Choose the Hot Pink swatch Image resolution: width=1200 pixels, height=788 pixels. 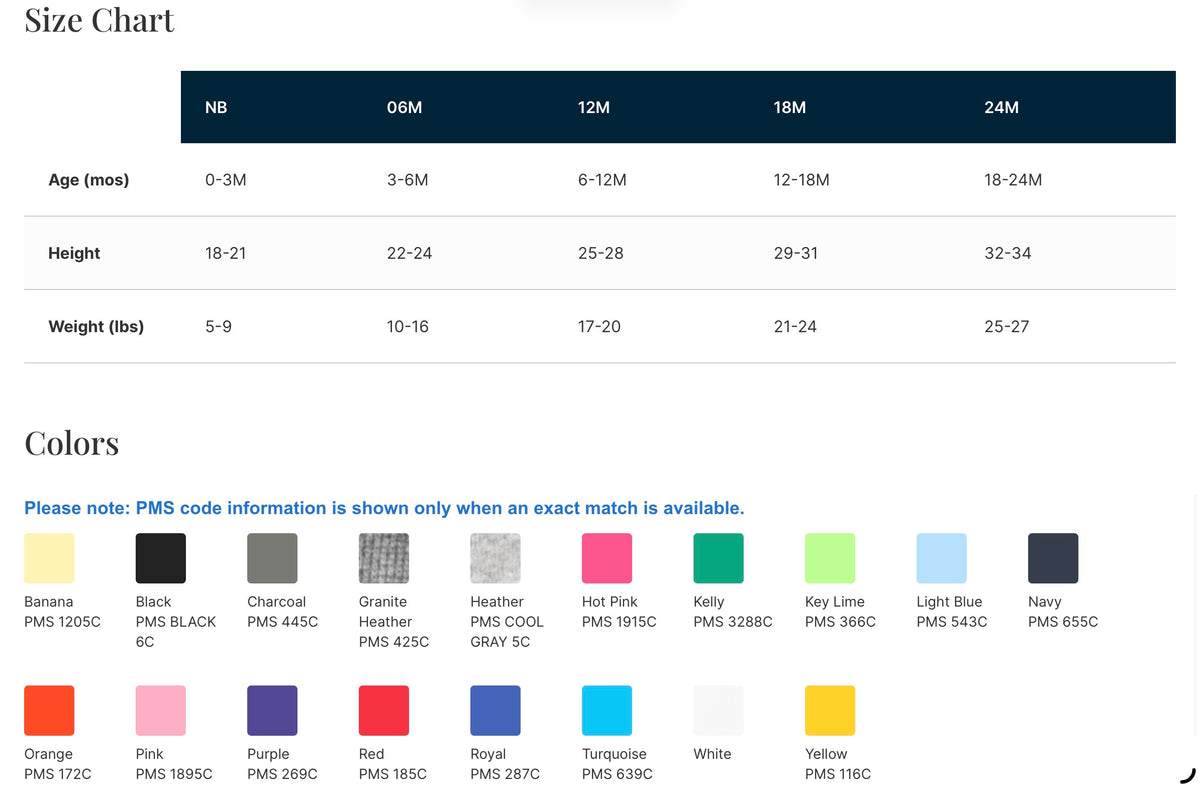pos(607,558)
